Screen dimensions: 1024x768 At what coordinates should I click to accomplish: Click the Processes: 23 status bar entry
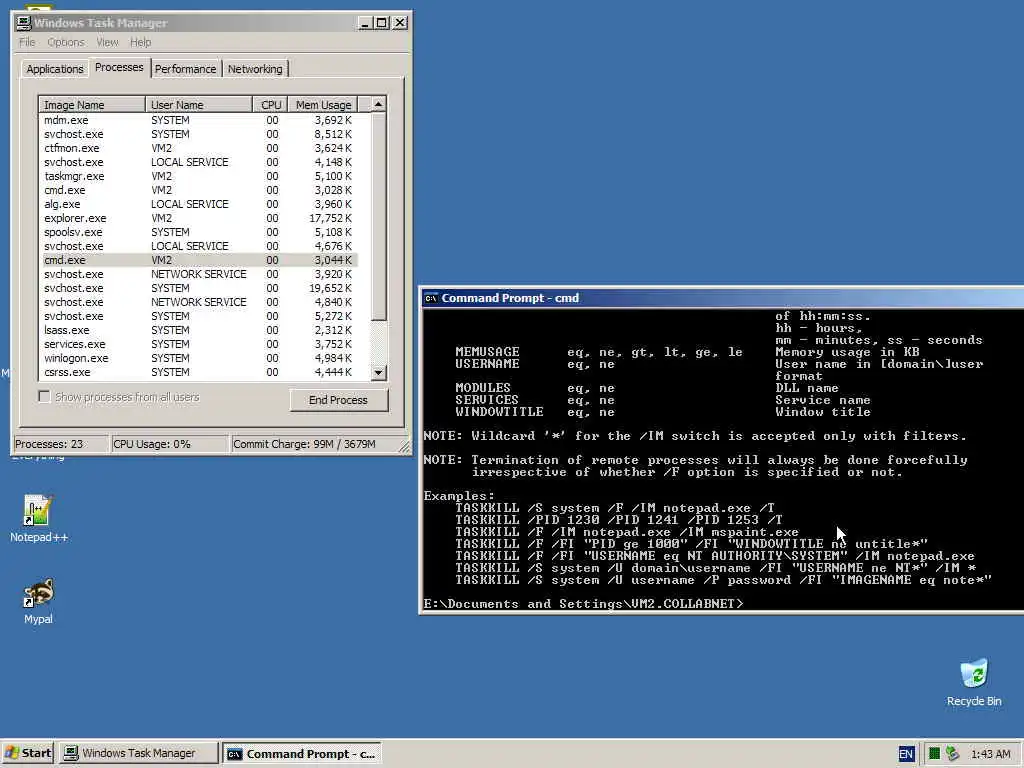tap(61, 444)
